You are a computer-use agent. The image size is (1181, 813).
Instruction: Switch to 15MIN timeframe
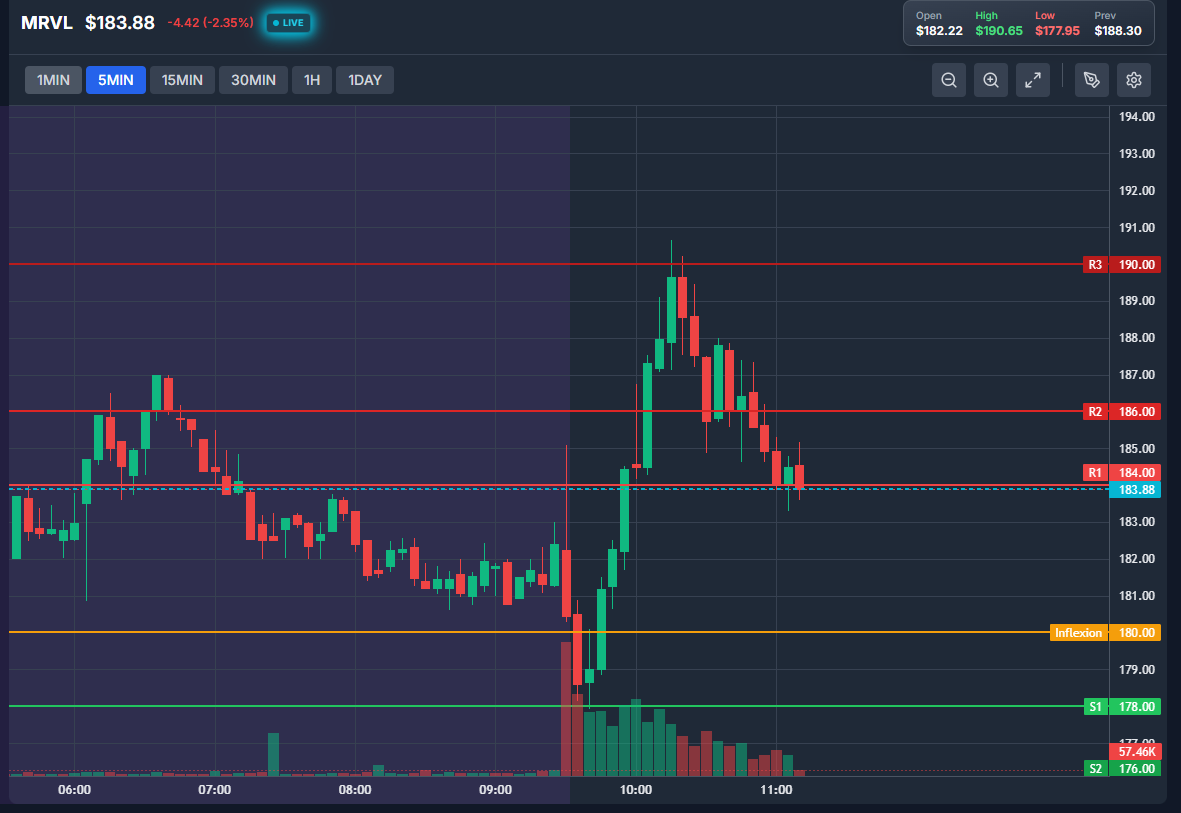click(x=182, y=80)
